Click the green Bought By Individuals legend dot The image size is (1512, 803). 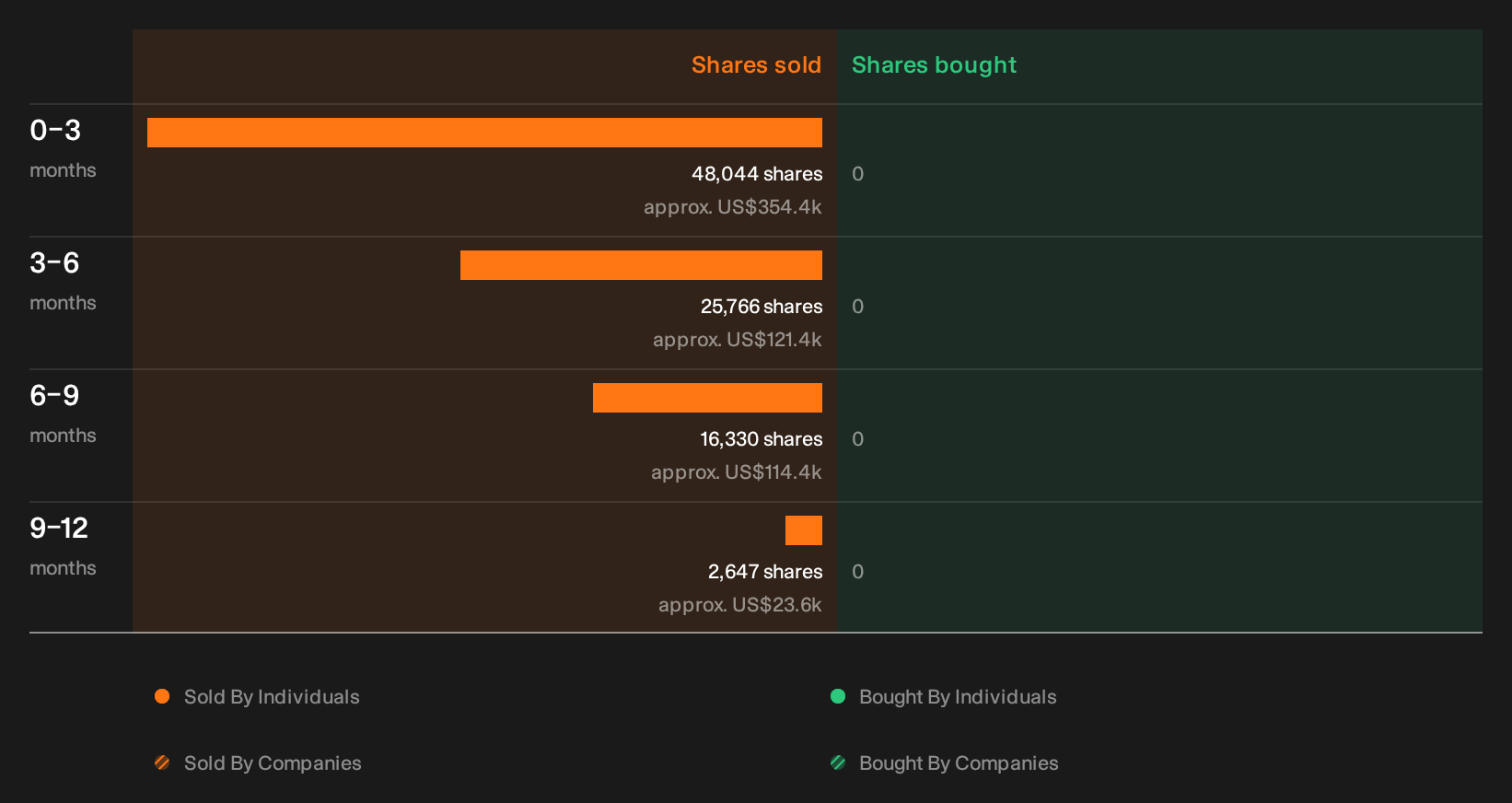point(838,696)
